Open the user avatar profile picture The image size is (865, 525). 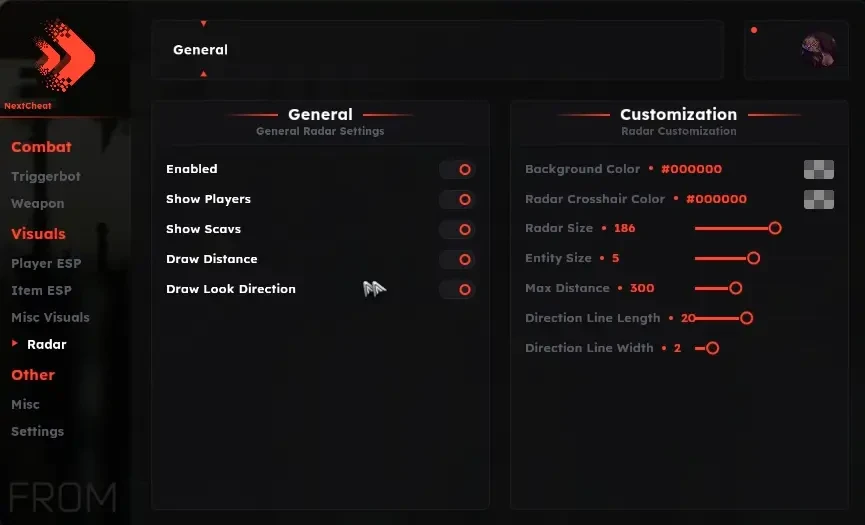pos(819,50)
